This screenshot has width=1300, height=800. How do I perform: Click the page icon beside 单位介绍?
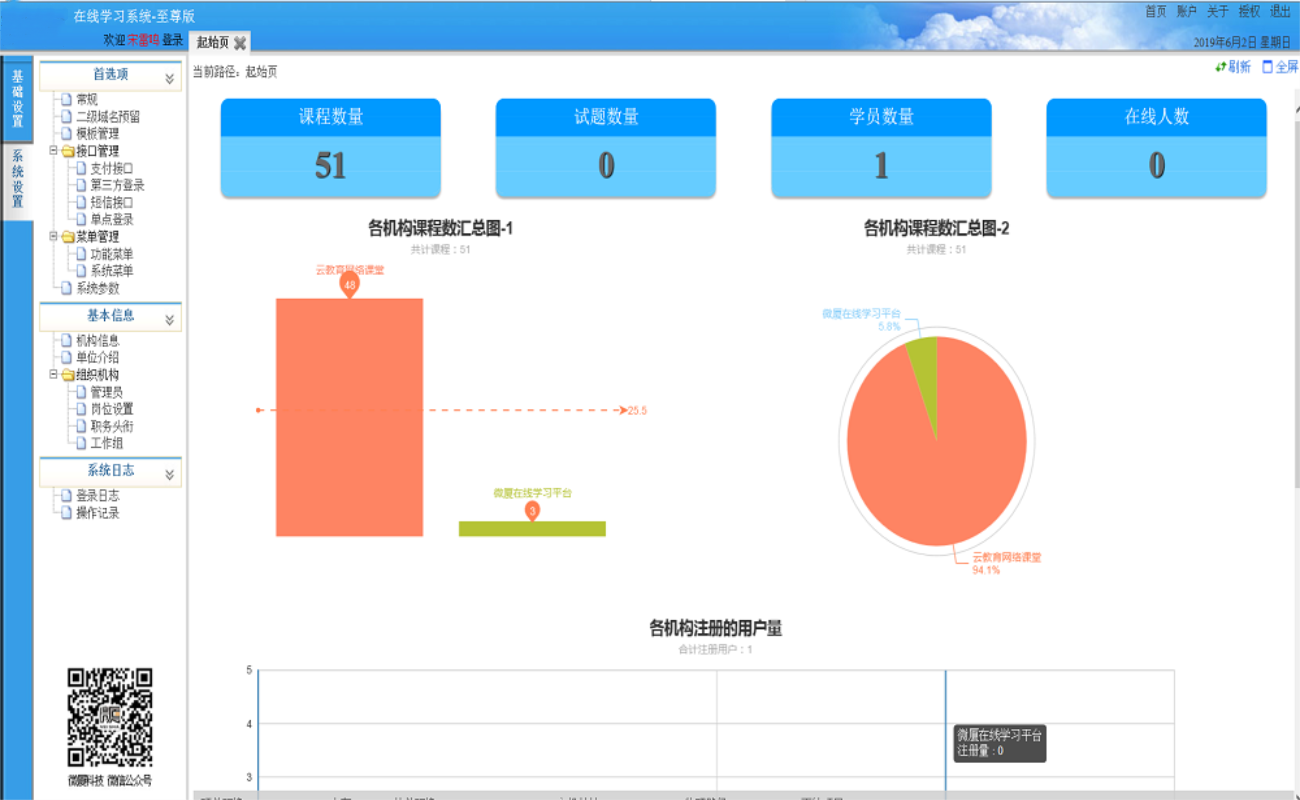click(67, 357)
